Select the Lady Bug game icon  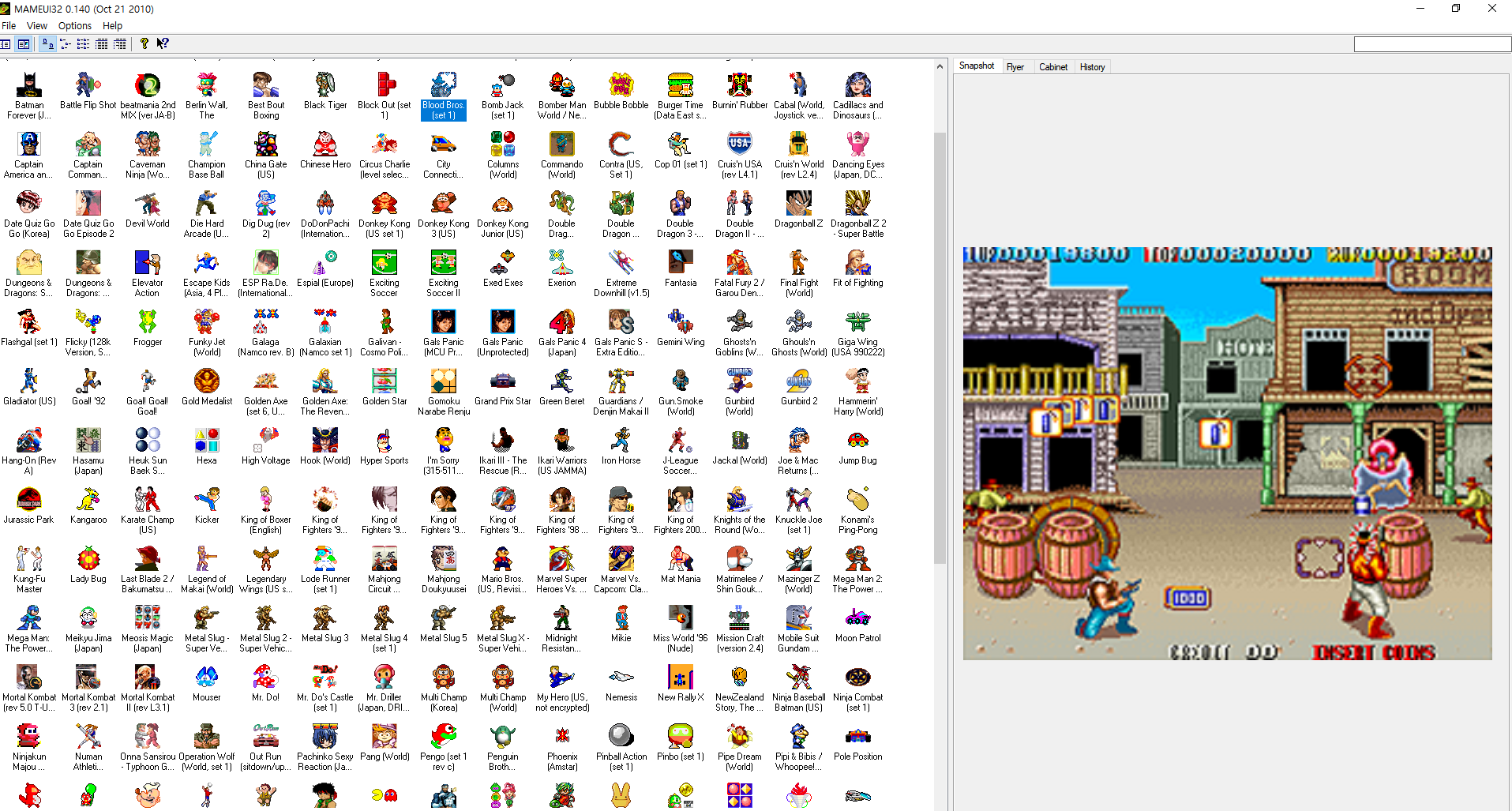pos(88,558)
